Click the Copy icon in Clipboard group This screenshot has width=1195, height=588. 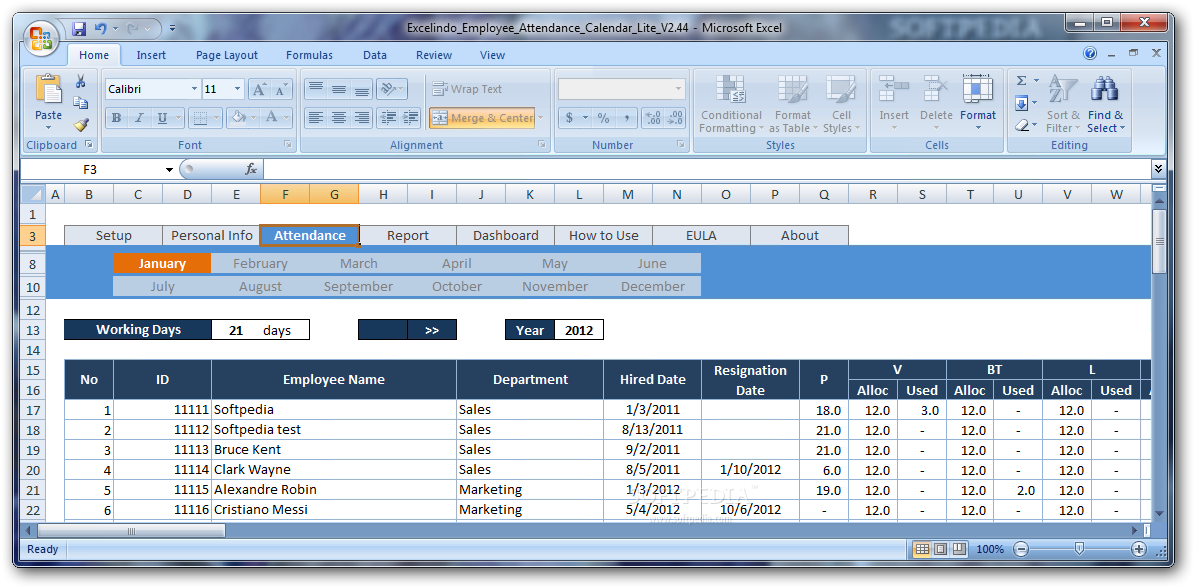tap(80, 103)
